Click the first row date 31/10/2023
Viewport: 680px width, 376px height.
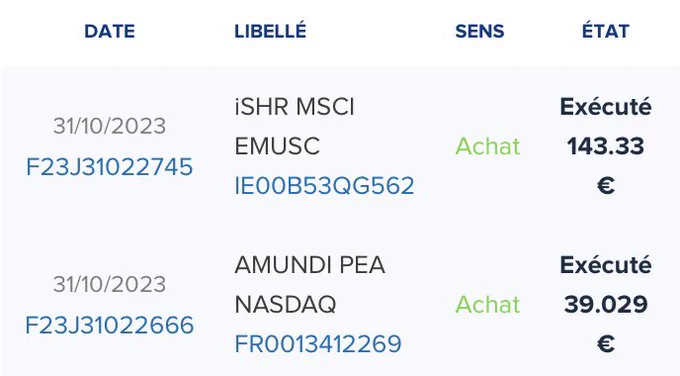pos(109,126)
